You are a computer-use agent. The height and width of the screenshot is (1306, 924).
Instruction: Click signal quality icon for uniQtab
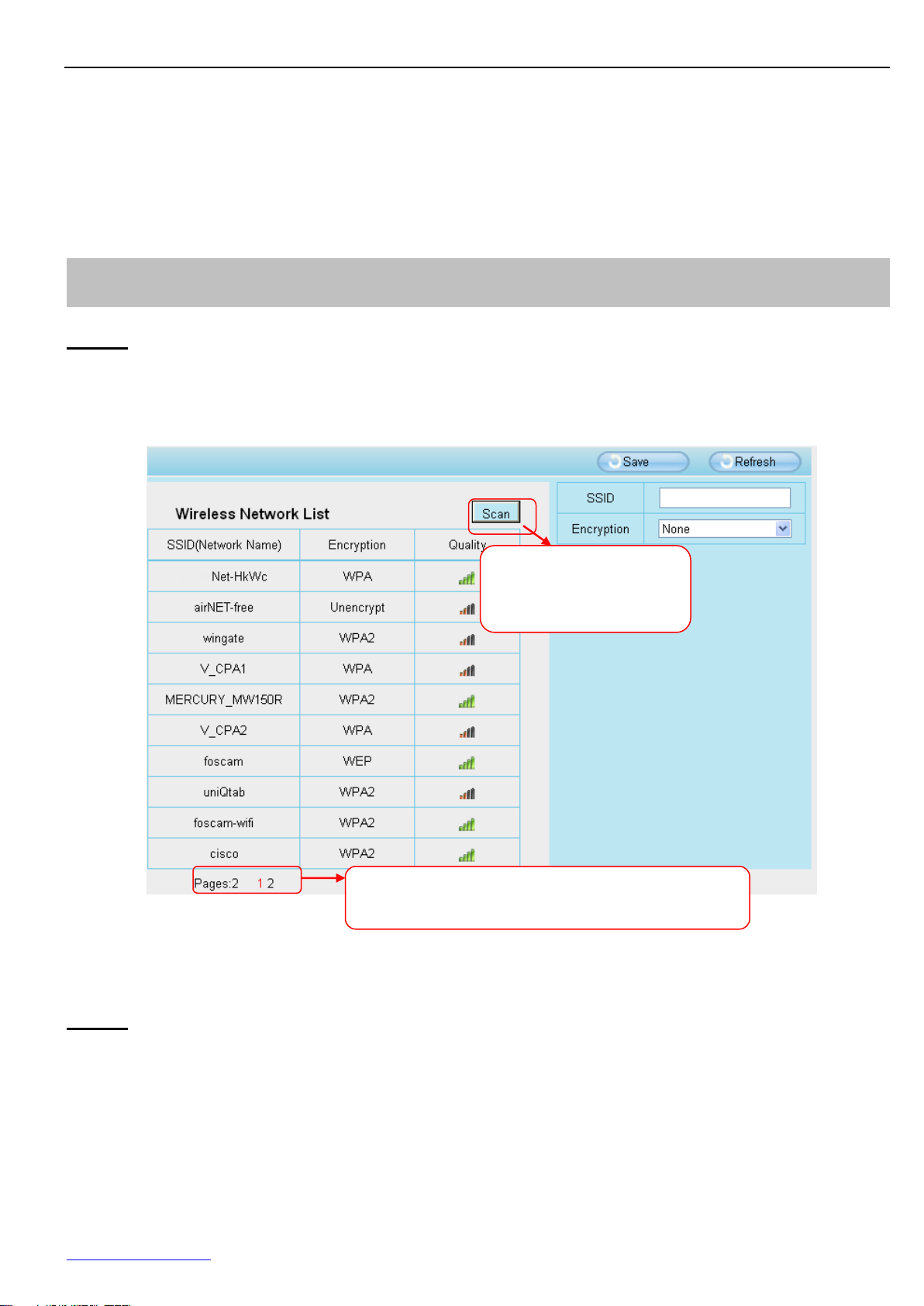coord(467,793)
